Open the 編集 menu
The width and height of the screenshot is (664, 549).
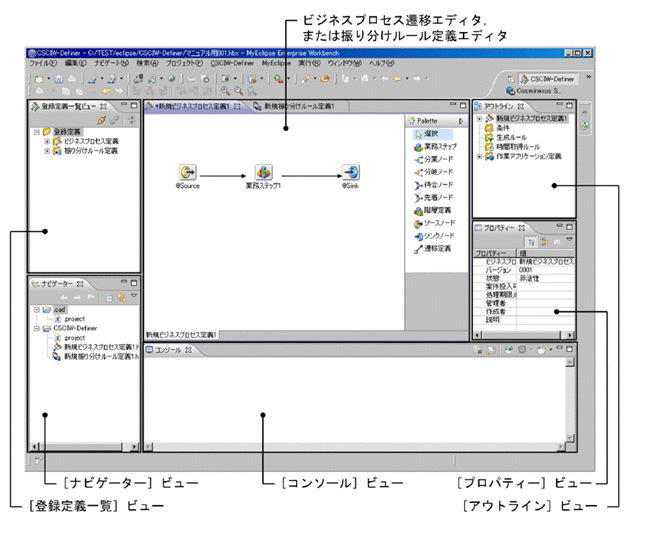[x=75, y=63]
